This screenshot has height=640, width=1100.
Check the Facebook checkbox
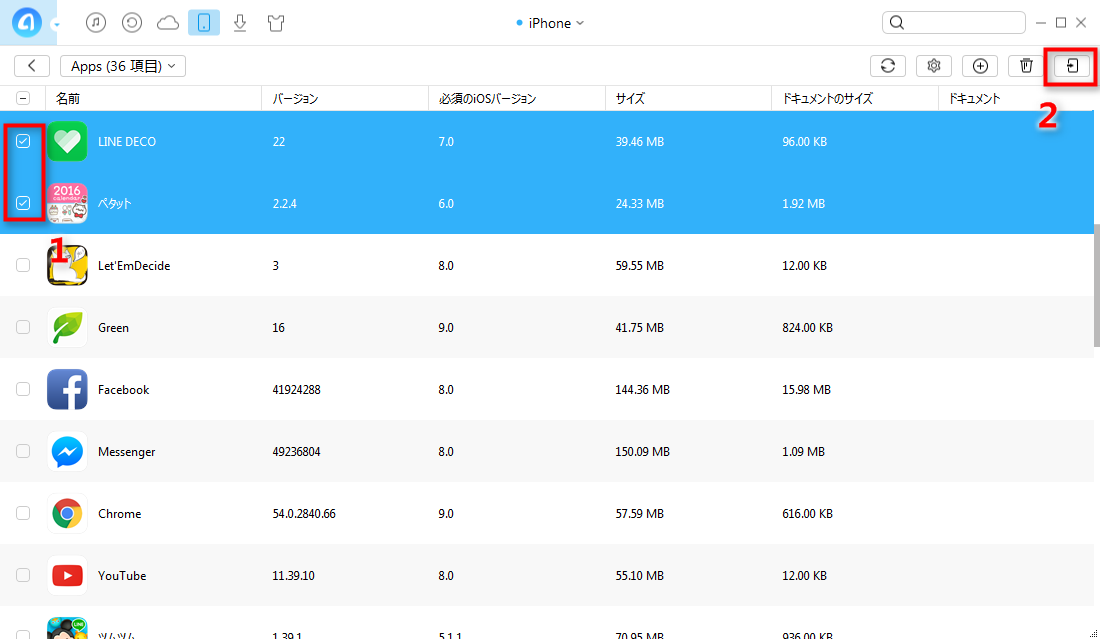coord(23,389)
